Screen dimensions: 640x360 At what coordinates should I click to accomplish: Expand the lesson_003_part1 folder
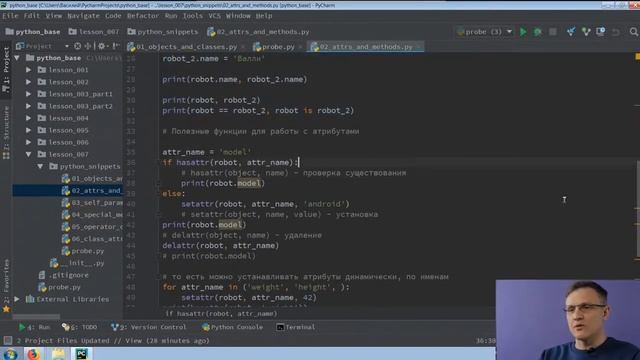tap(29, 94)
